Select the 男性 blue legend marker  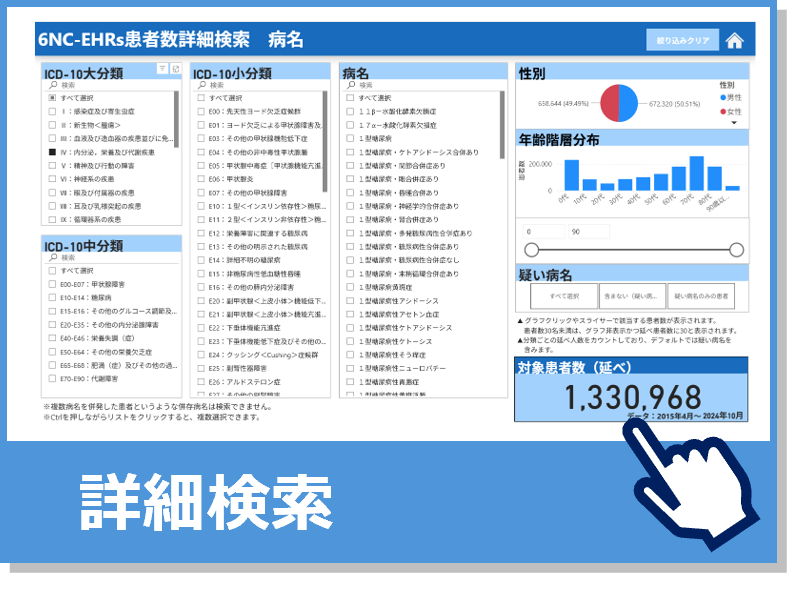(x=723, y=98)
